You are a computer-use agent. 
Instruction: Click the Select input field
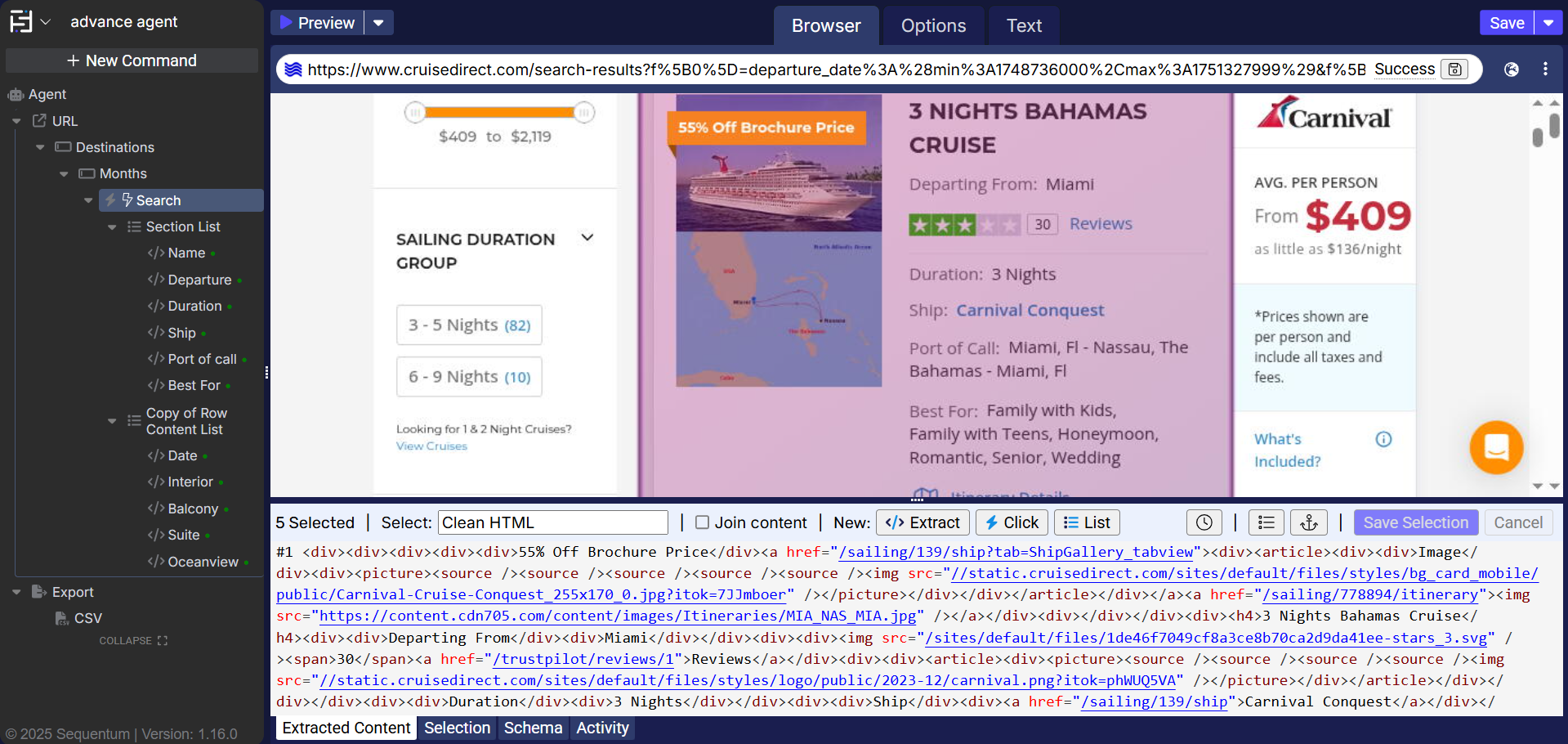tap(553, 522)
